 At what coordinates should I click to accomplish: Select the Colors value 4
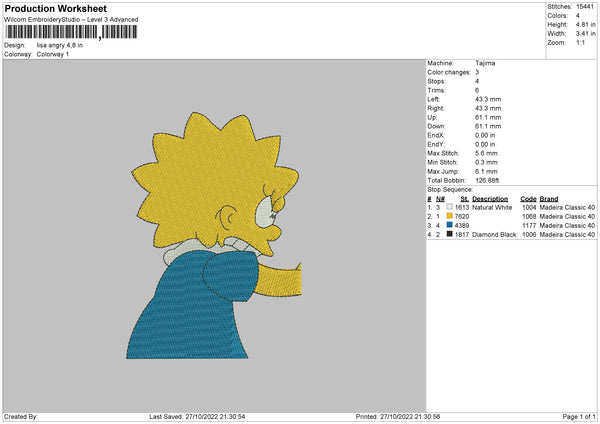(x=577, y=16)
